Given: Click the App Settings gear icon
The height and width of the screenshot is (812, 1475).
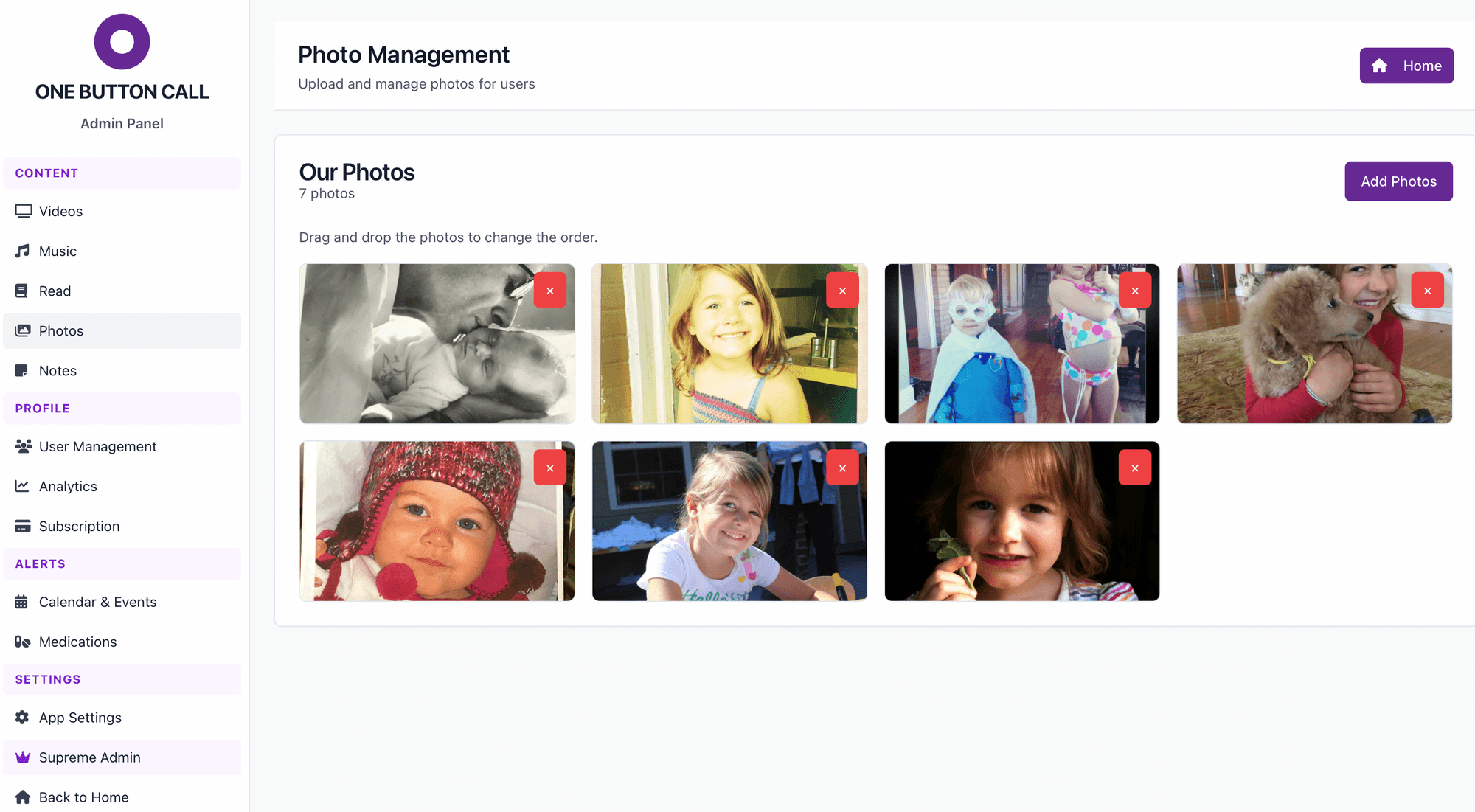Looking at the screenshot, I should pos(21,717).
